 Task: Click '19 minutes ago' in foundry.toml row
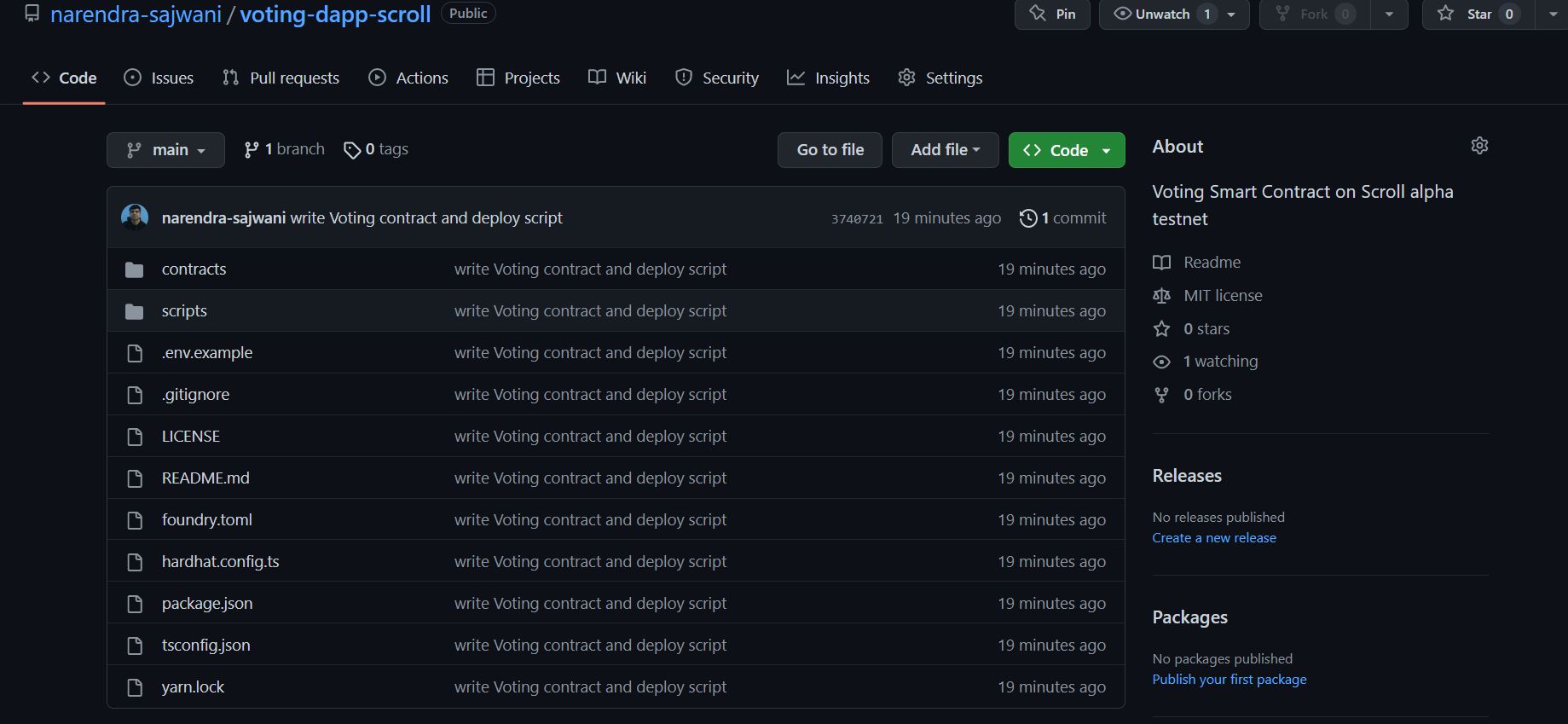[x=1051, y=519]
